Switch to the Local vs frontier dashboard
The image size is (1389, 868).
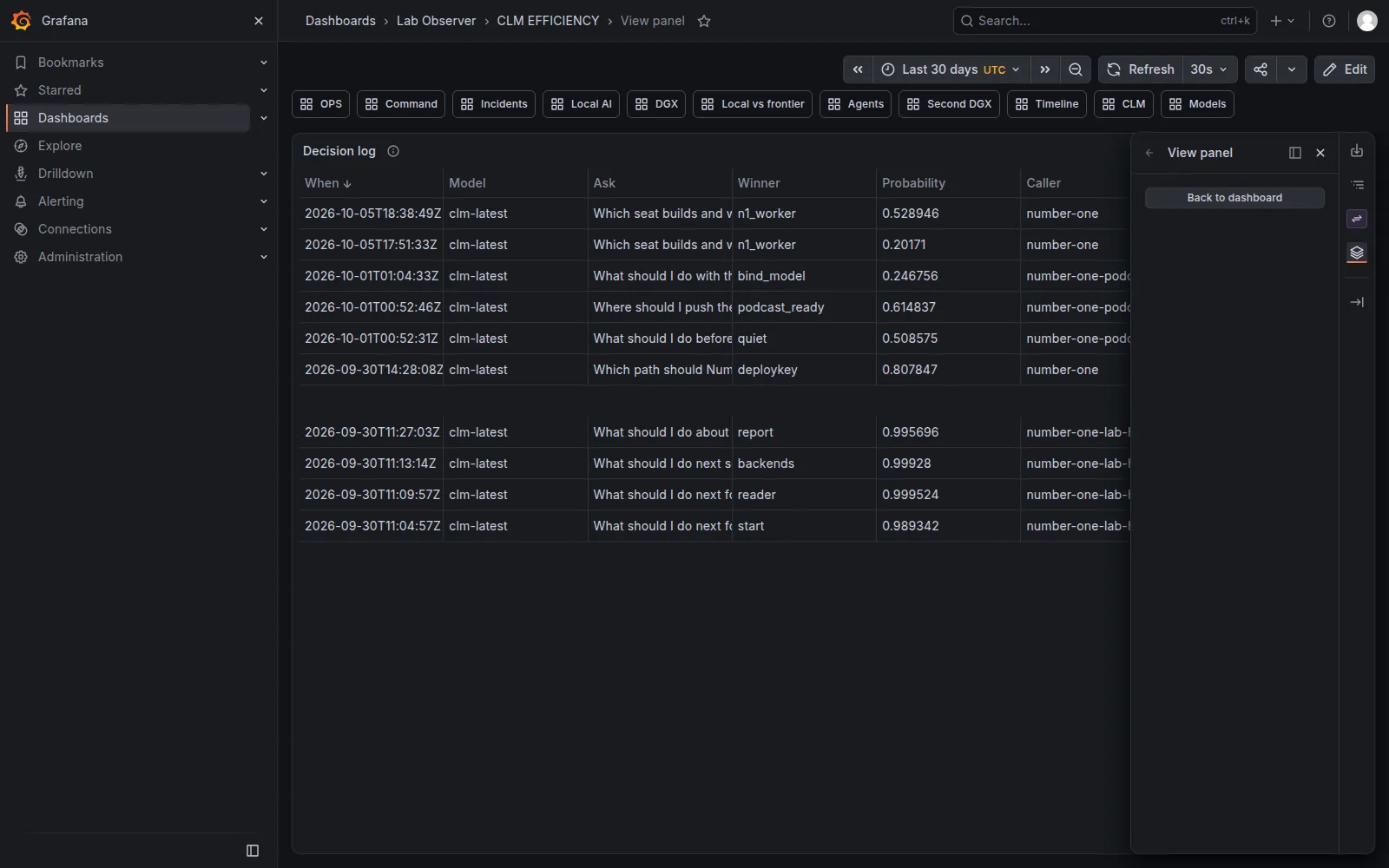[x=753, y=104]
